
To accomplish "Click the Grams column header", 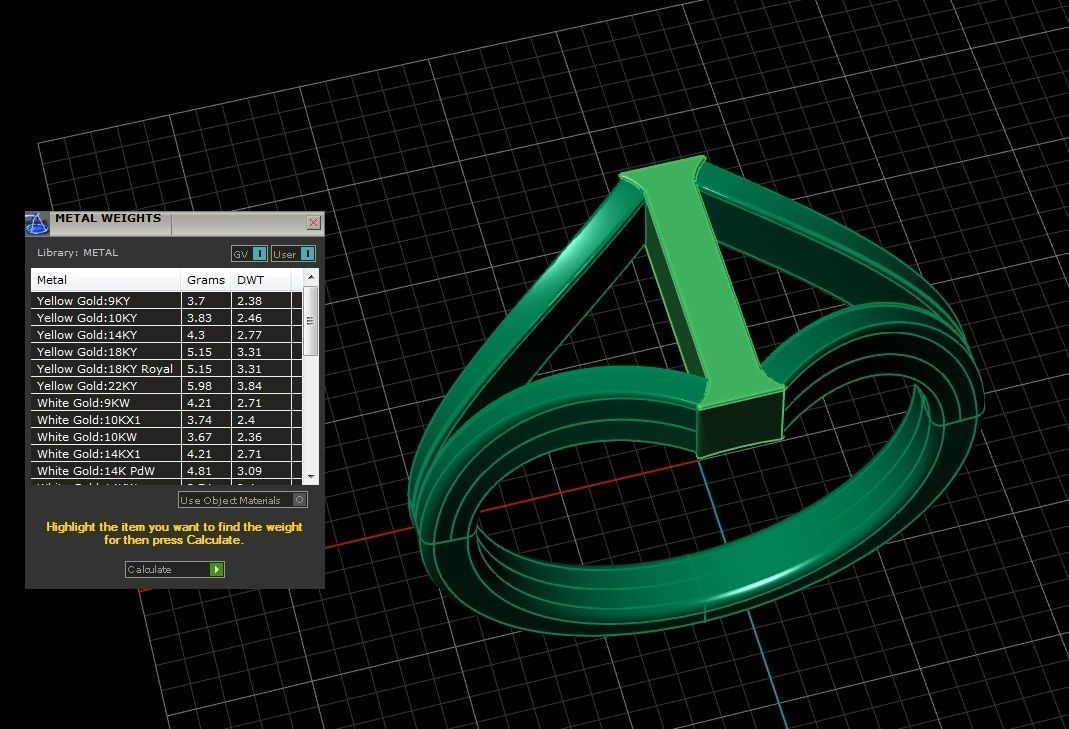I will pos(206,280).
